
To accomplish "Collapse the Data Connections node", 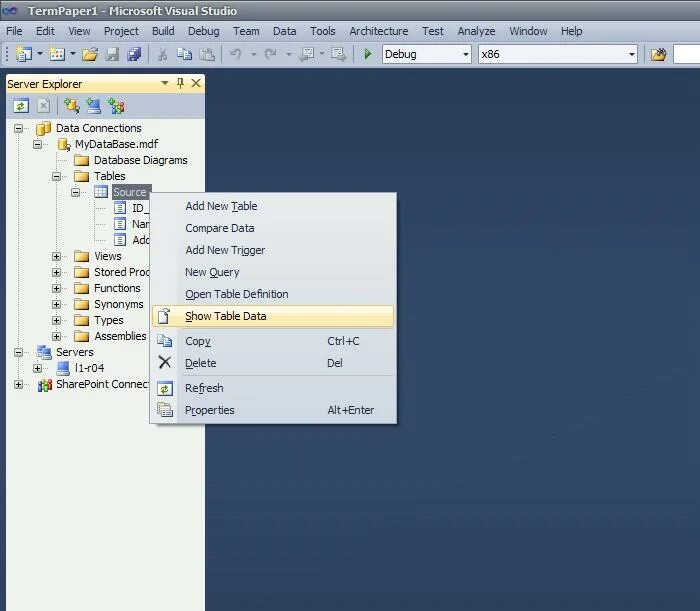I will pyautogui.click(x=18, y=129).
